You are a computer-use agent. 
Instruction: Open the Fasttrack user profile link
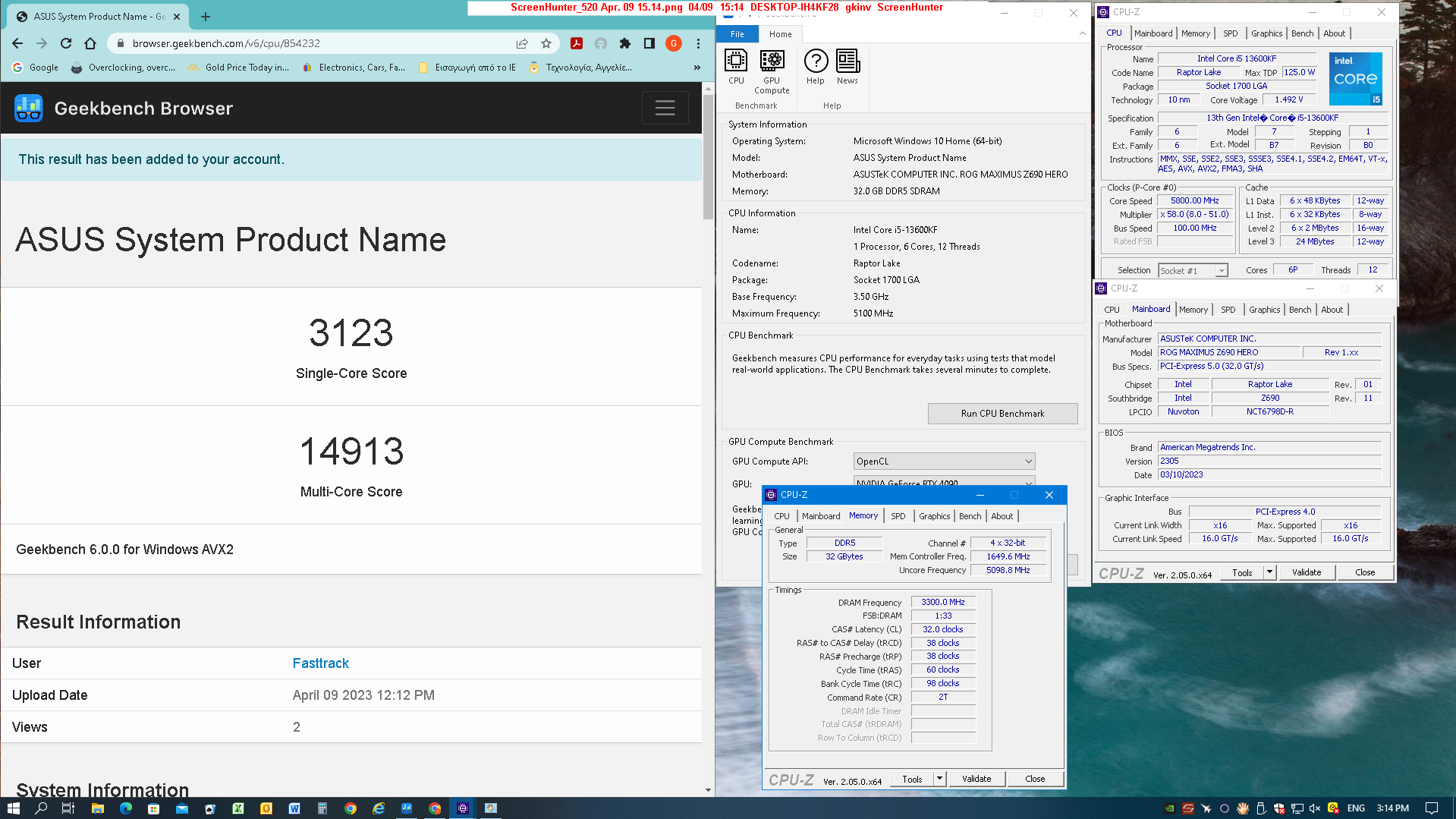320,663
